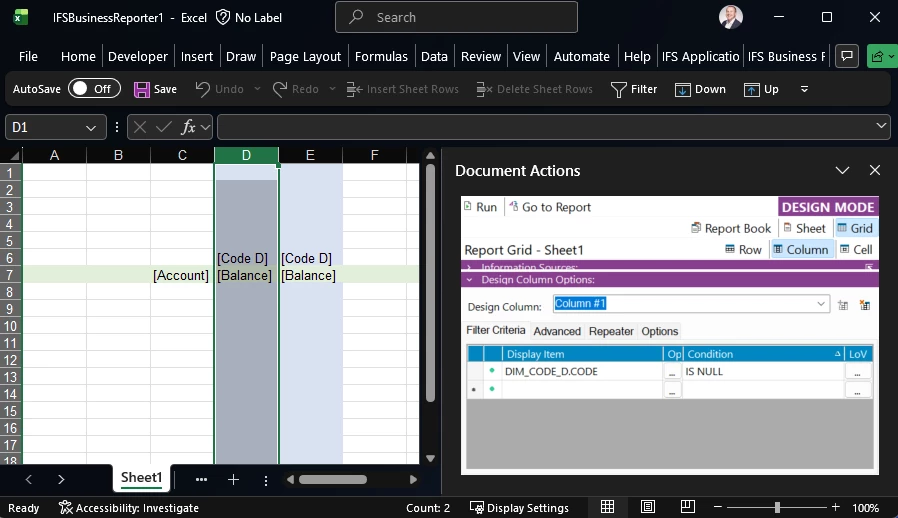
Task: Click Go to Report button
Action: 550,207
